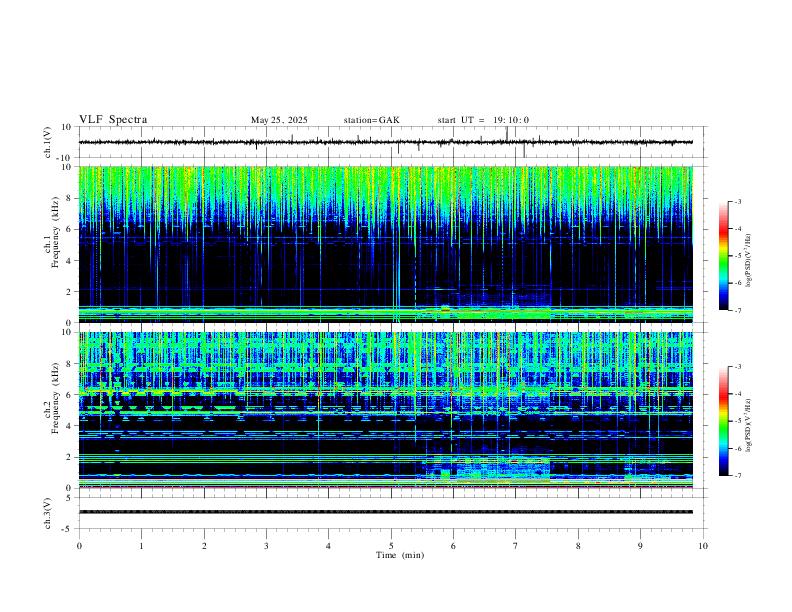This screenshot has height=612, width=792.
Task: Click time axis tick label "4"
Action: click(328, 546)
